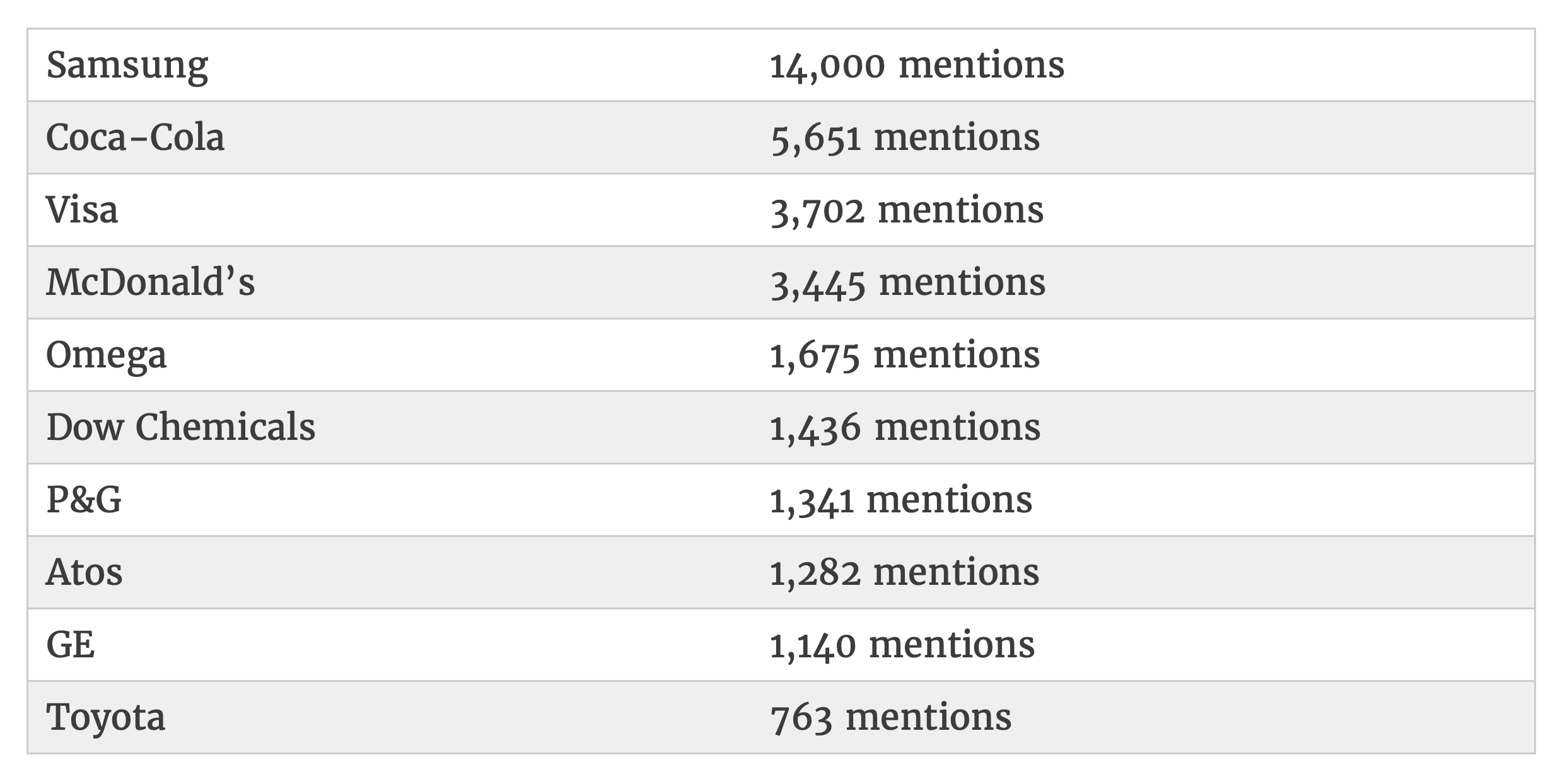Select the 1,341 mentions cell
Viewport: 1565px width, 784px height.
(x=901, y=500)
